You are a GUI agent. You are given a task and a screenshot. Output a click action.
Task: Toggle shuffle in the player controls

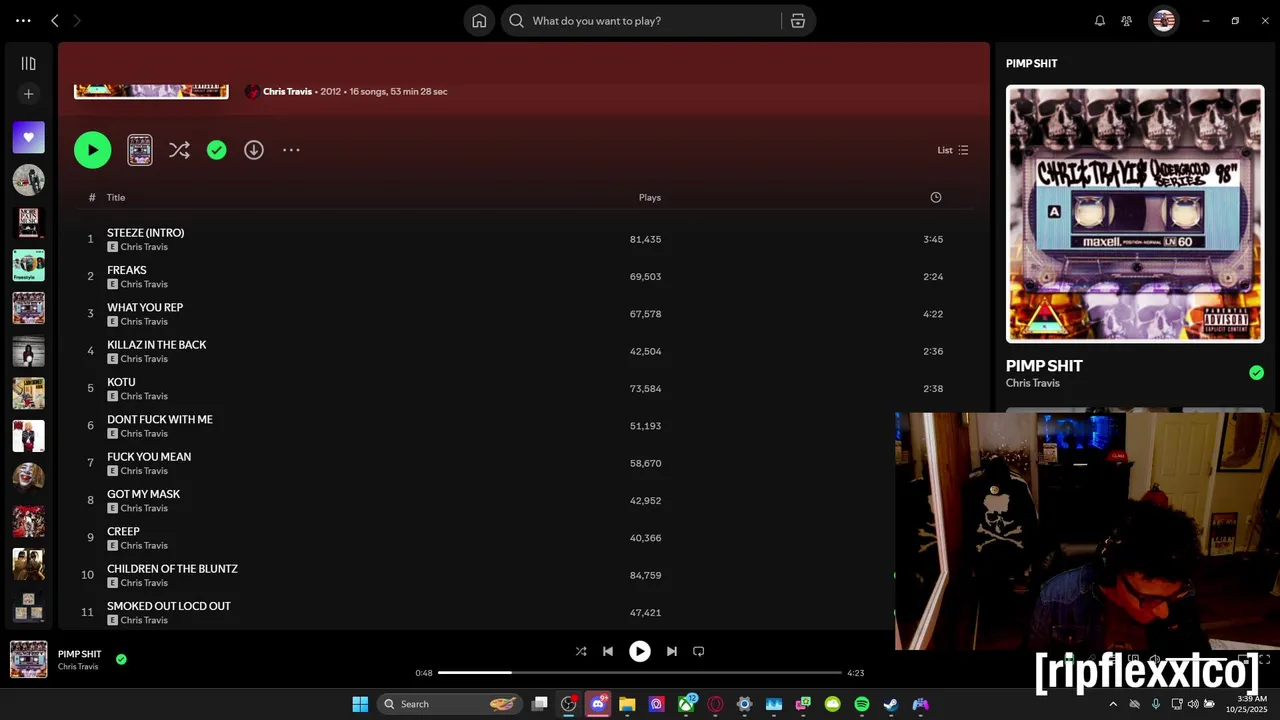(x=581, y=651)
